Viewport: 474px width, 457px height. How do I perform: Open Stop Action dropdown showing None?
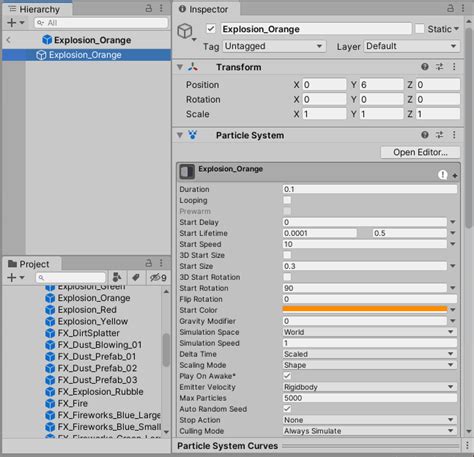[370, 420]
